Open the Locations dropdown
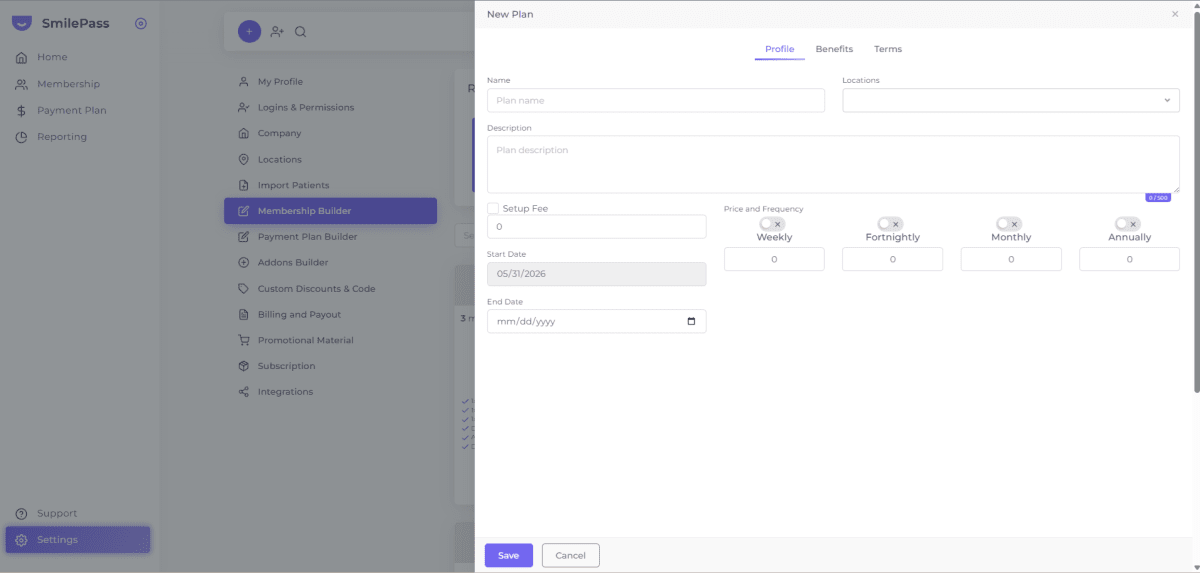The height and width of the screenshot is (573, 1200). pyautogui.click(x=1011, y=100)
